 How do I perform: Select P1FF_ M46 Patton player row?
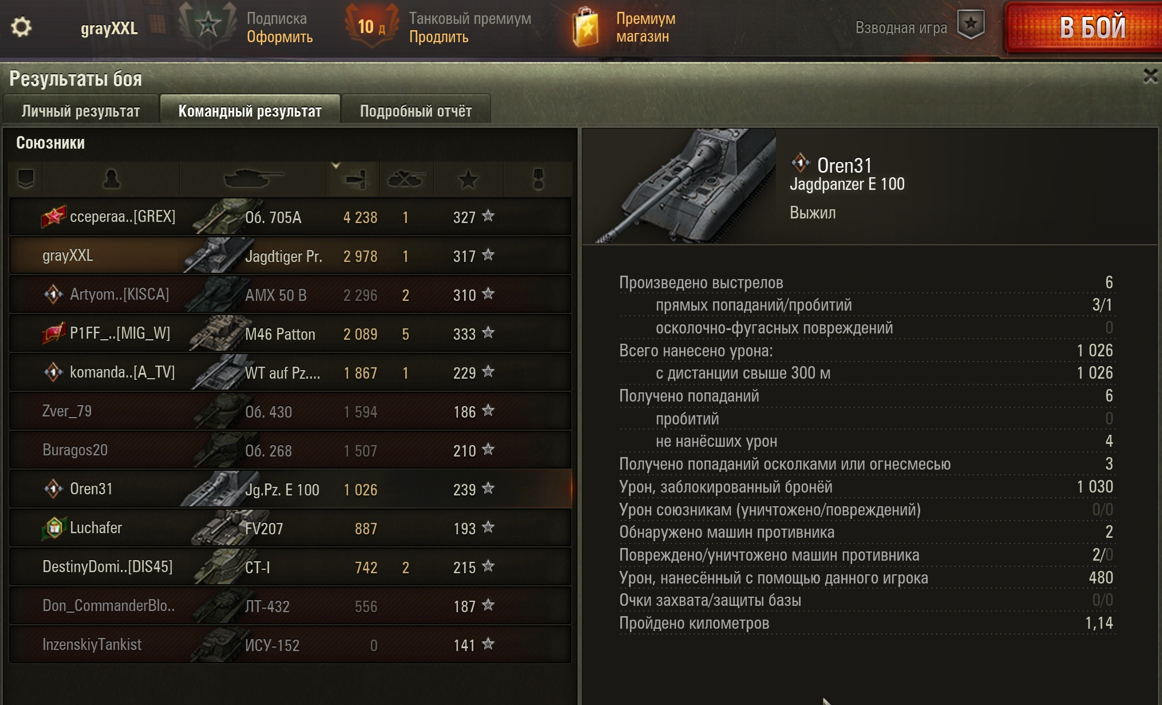pos(290,334)
